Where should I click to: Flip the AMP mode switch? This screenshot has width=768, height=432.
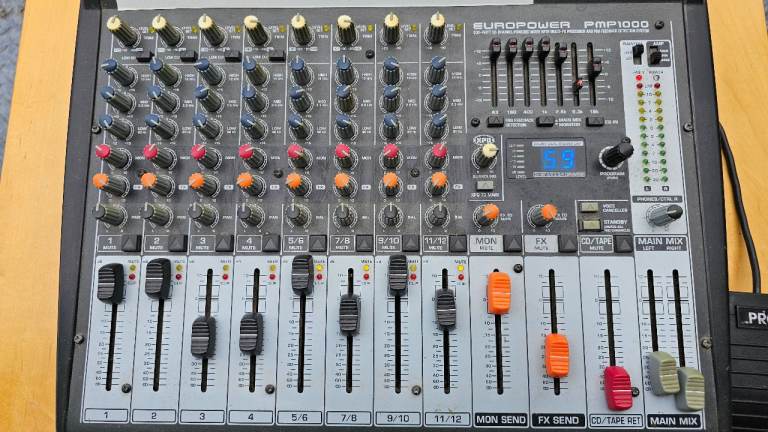coord(655,55)
